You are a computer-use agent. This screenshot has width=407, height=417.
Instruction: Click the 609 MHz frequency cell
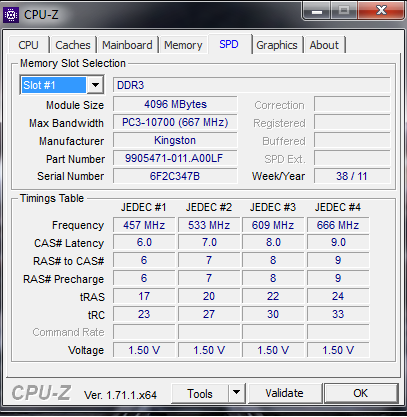point(273,225)
